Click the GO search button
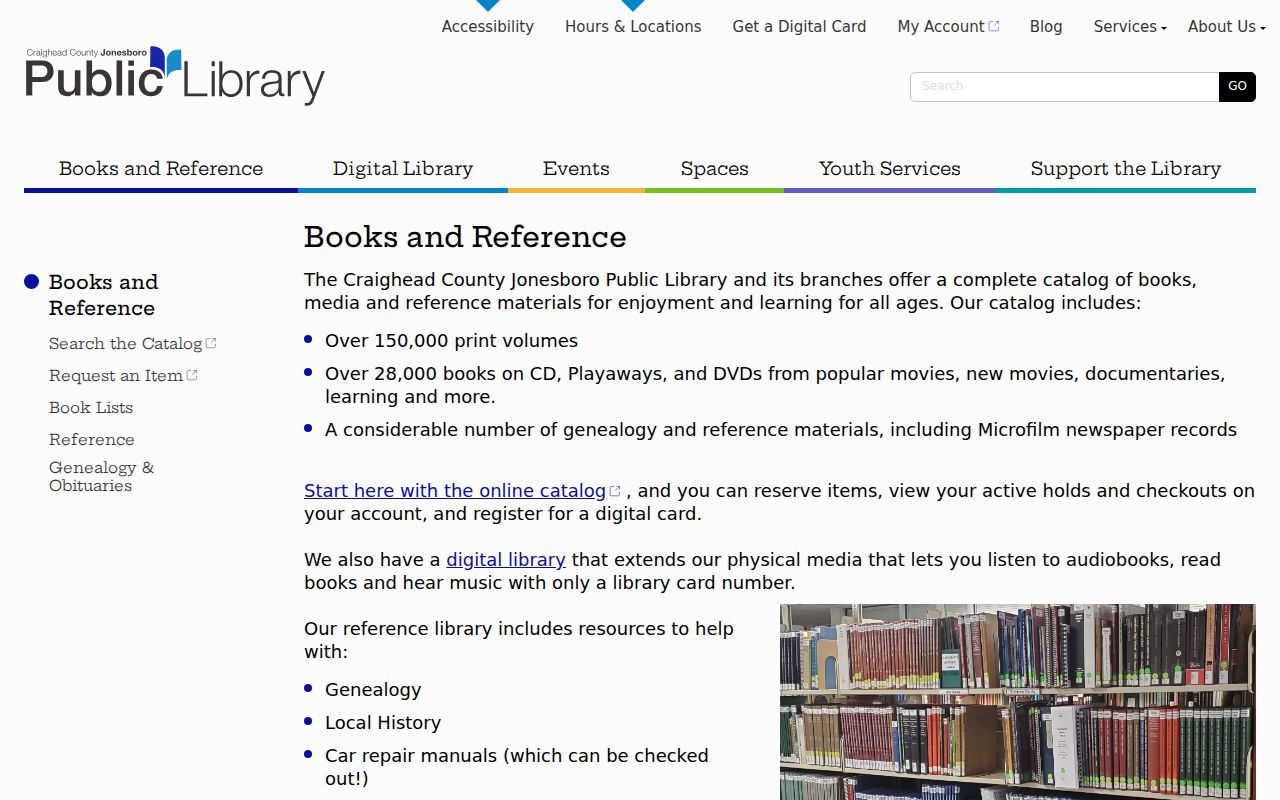1280x800 pixels. pos(1237,86)
